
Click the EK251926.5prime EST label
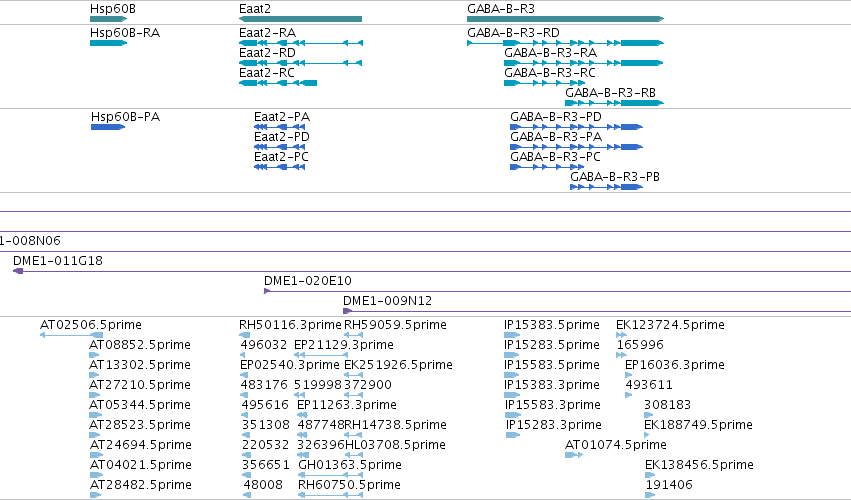pos(398,365)
